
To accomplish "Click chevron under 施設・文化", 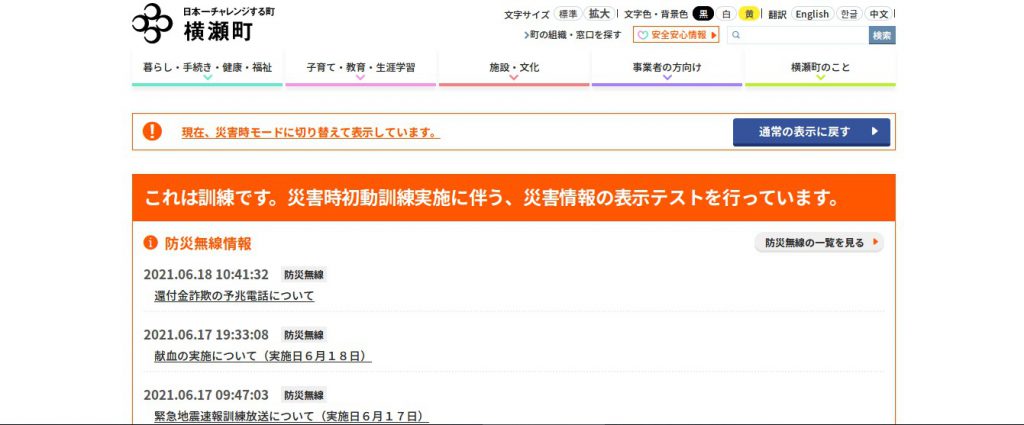I will tap(514, 77).
